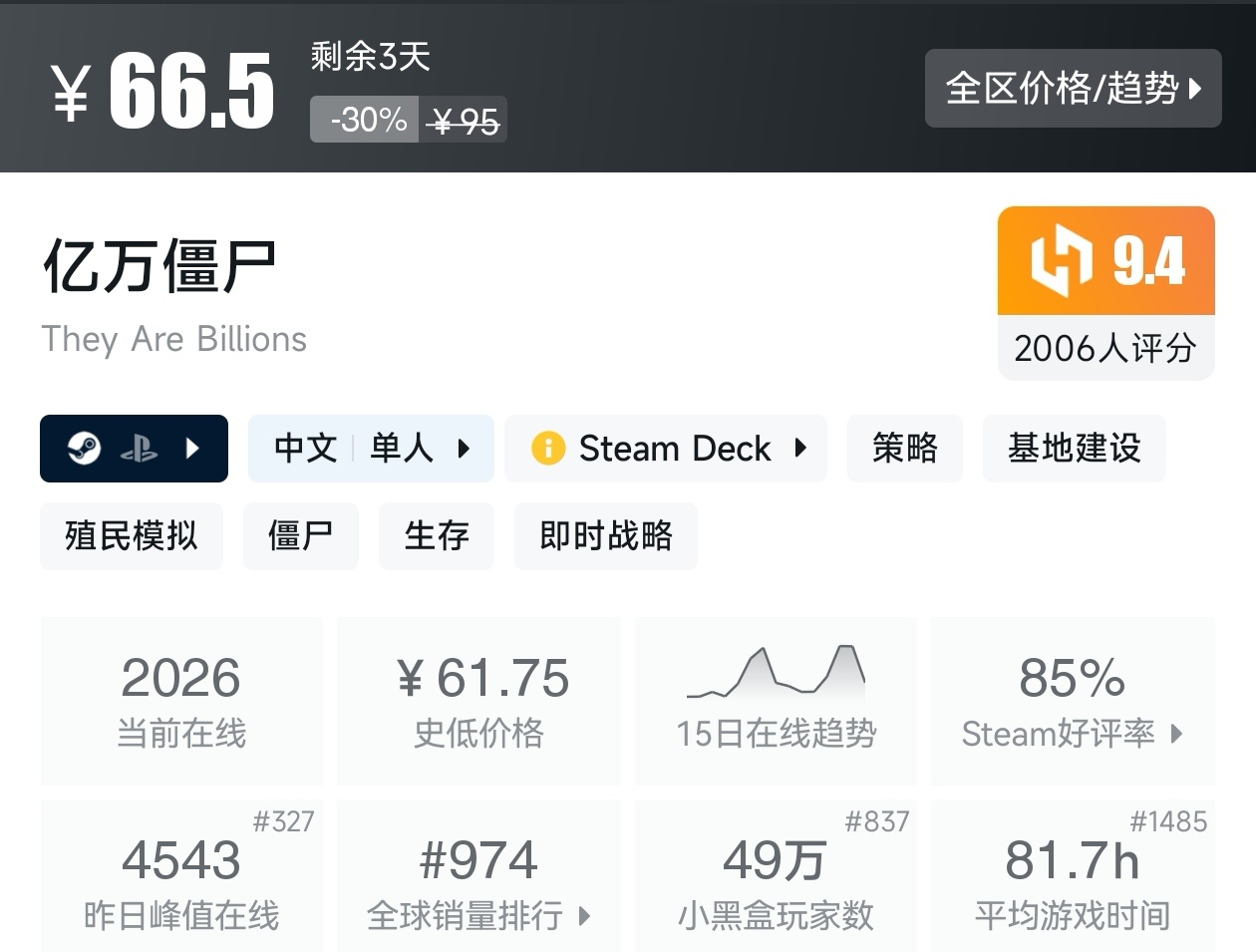Select the 僵尸 zombie tag
Viewport: 1256px width, 952px height.
[x=300, y=536]
